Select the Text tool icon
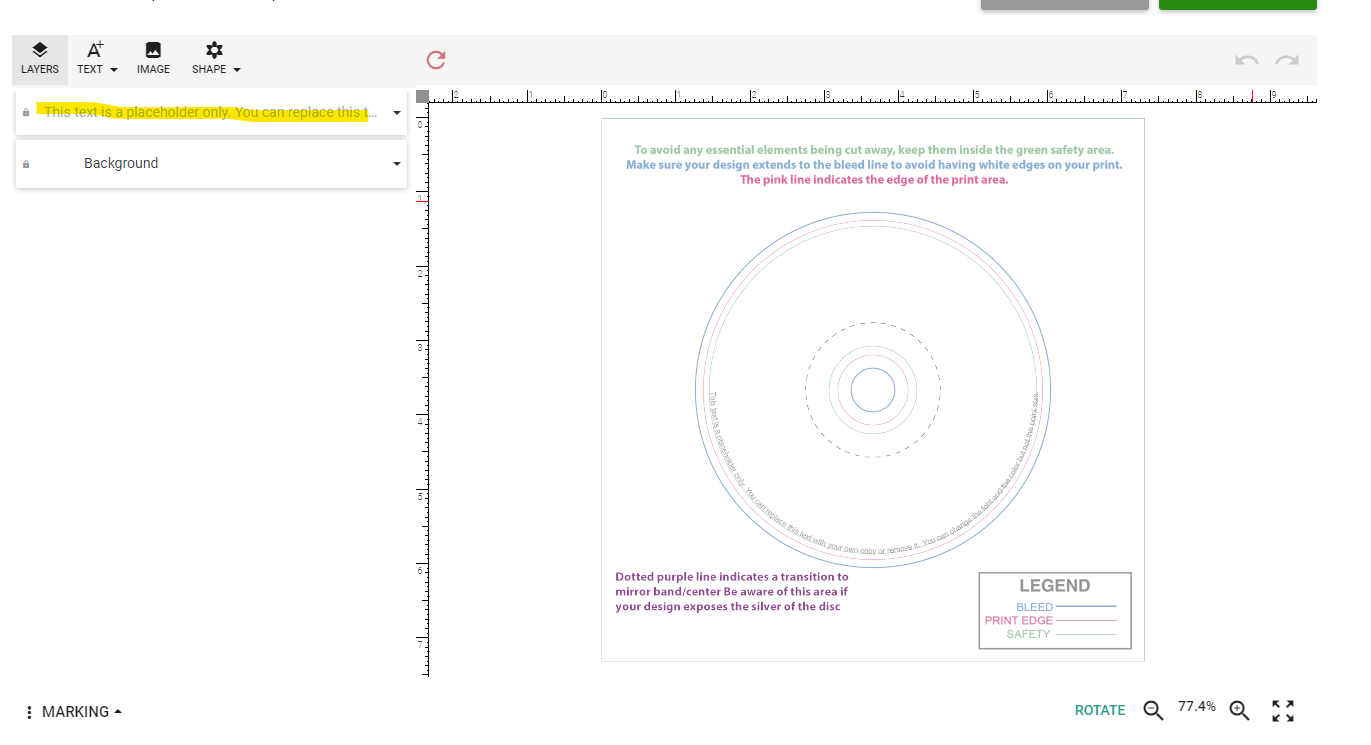The height and width of the screenshot is (745, 1371). [95, 50]
